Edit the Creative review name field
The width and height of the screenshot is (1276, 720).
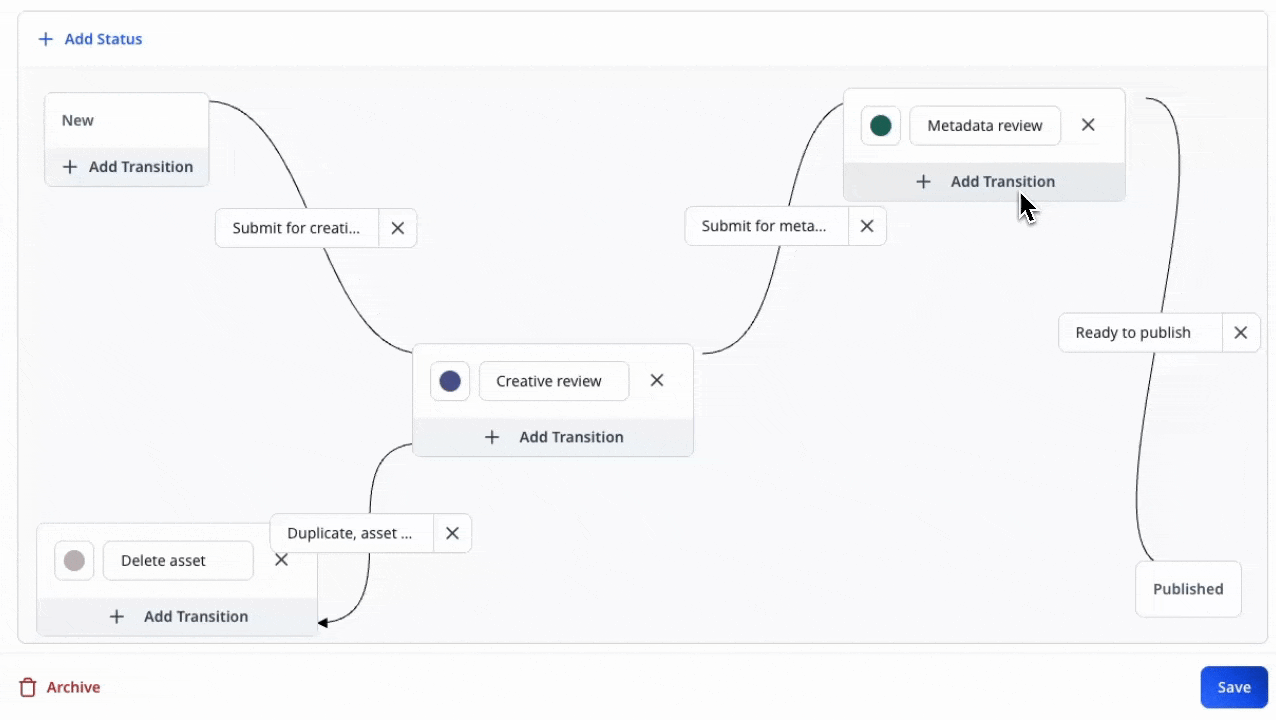click(x=553, y=381)
